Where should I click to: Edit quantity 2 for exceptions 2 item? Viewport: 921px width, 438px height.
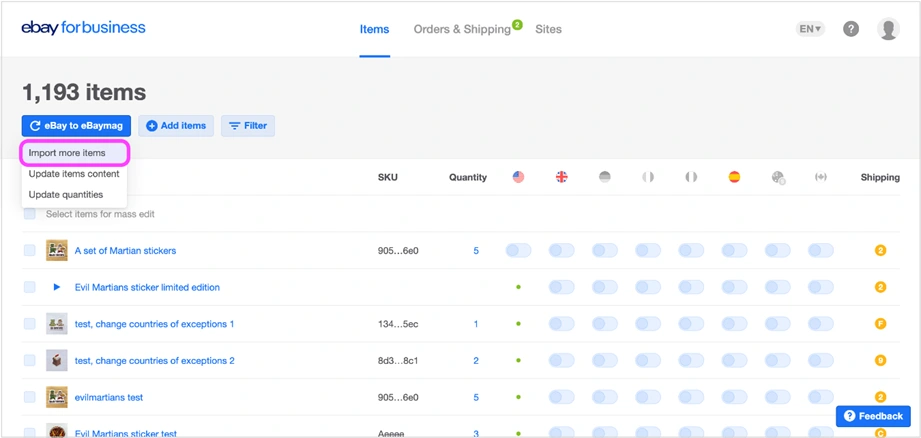pos(476,360)
